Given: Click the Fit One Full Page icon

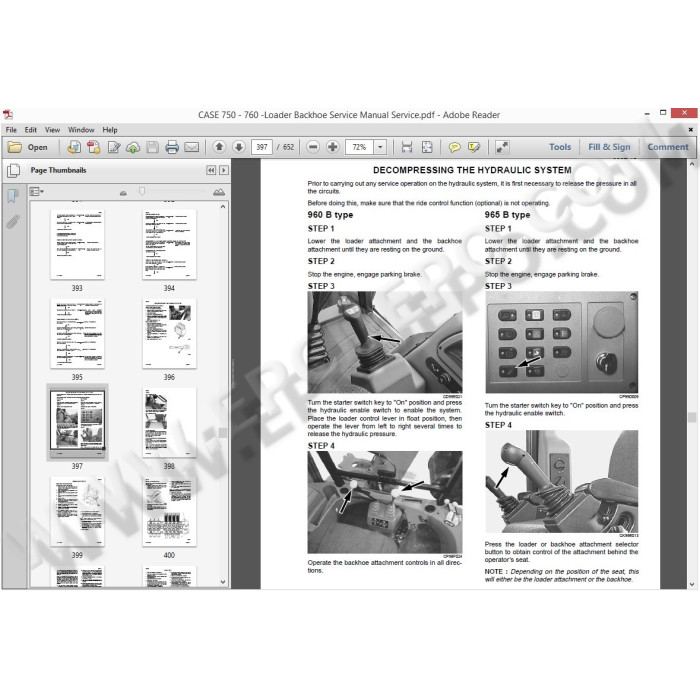Looking at the screenshot, I should [427, 147].
